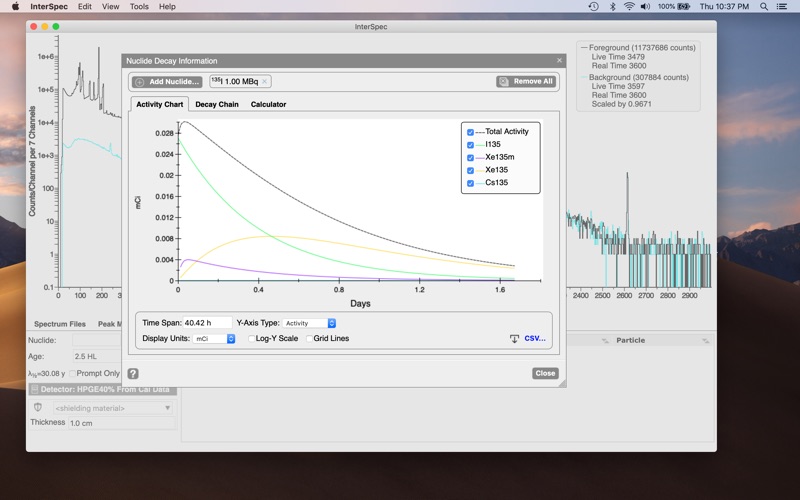
Task: Click the Add Nuclide button
Action: [167, 82]
